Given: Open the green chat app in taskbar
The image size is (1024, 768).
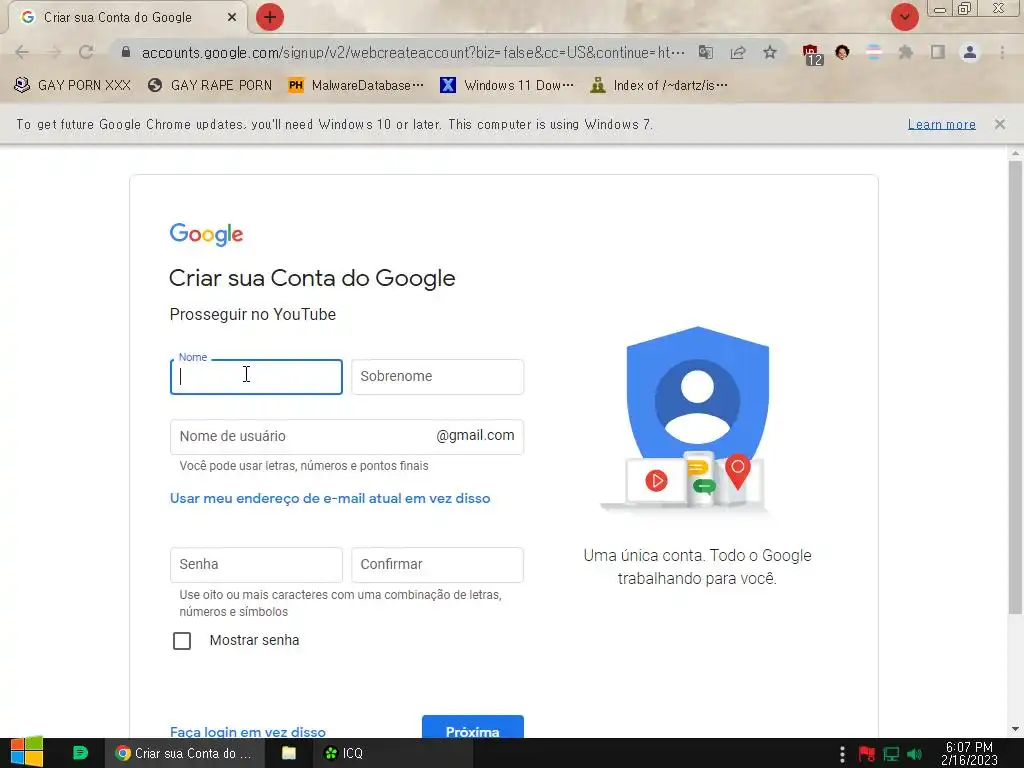Looking at the screenshot, I should (80, 753).
